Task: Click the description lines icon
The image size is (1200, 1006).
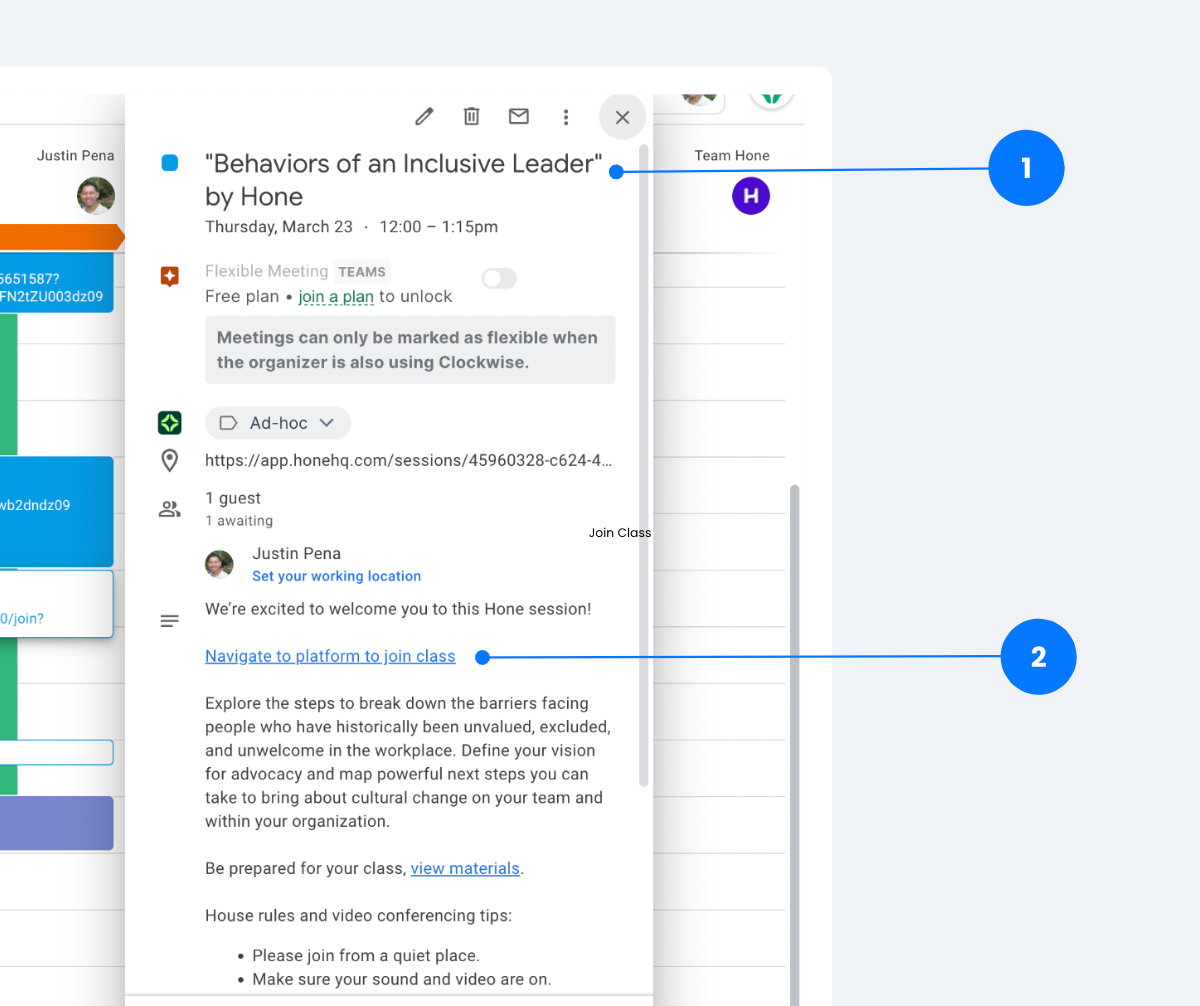Action: click(x=170, y=621)
